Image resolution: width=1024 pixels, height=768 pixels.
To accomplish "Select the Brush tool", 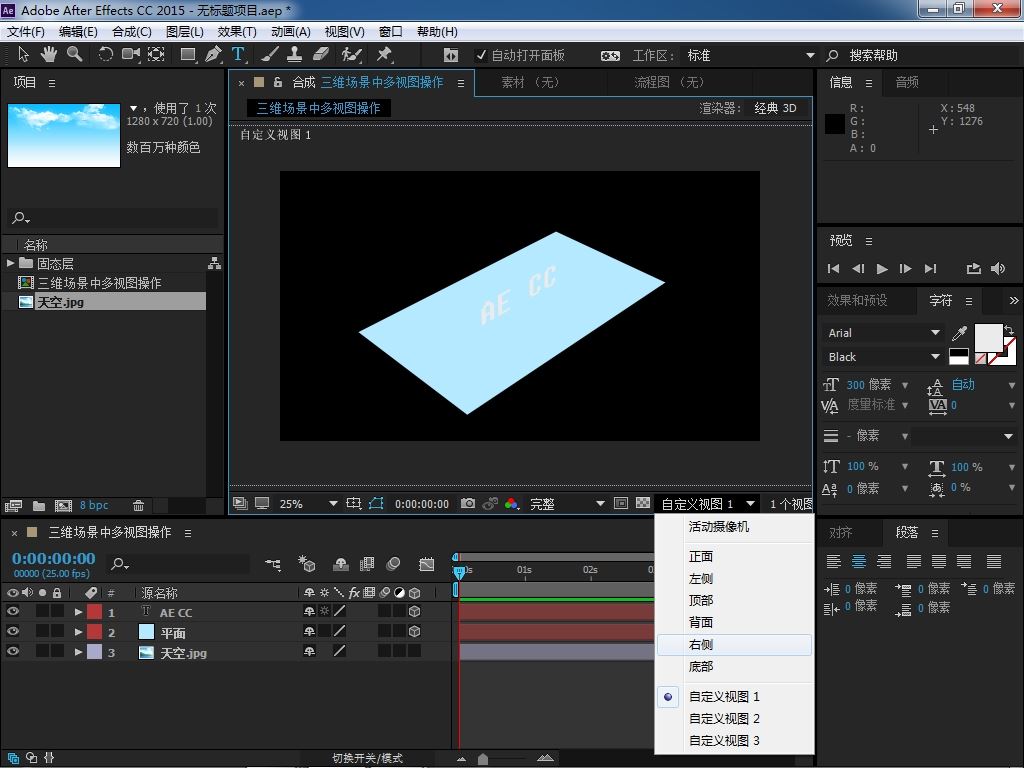I will (x=270, y=55).
